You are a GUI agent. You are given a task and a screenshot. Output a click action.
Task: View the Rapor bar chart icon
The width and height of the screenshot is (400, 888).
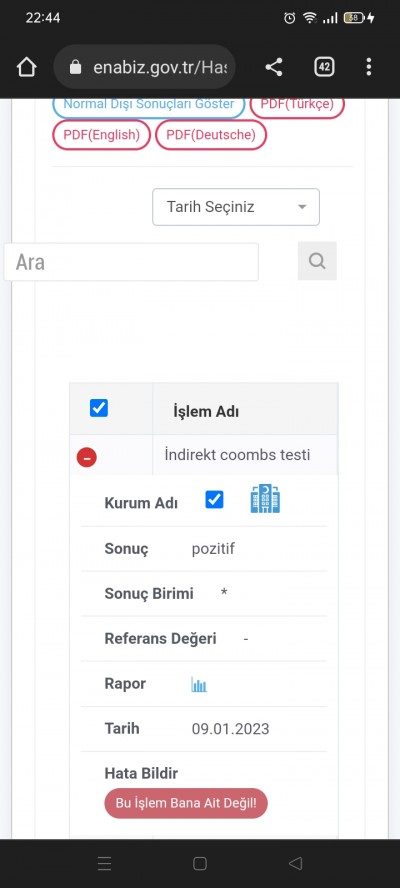[199, 685]
